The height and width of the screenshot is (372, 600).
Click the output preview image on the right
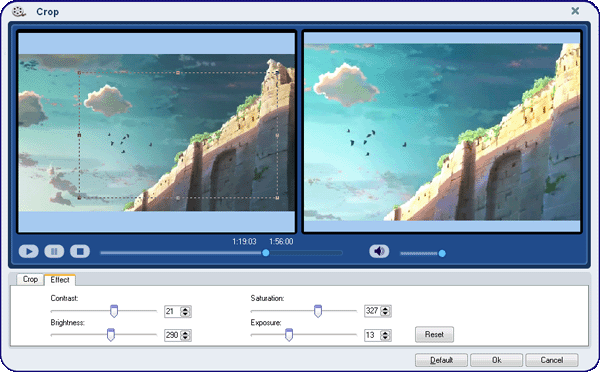point(442,132)
